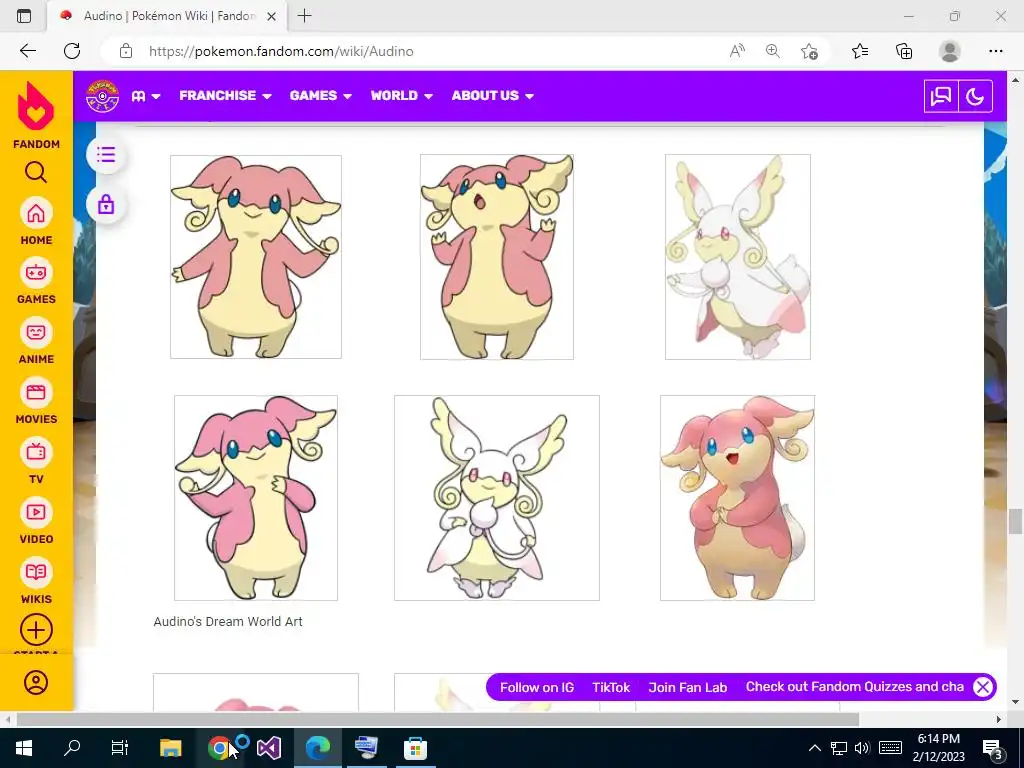
Task: Click the Pokémon Wiki logo
Action: click(x=103, y=96)
